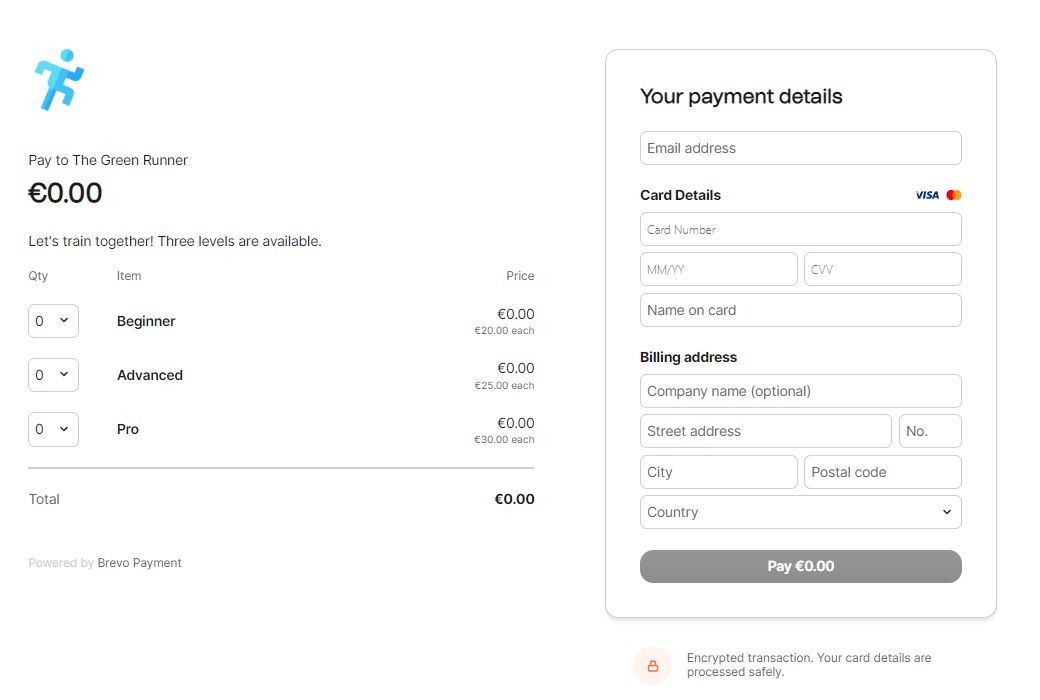Click the Postal code field

(882, 472)
